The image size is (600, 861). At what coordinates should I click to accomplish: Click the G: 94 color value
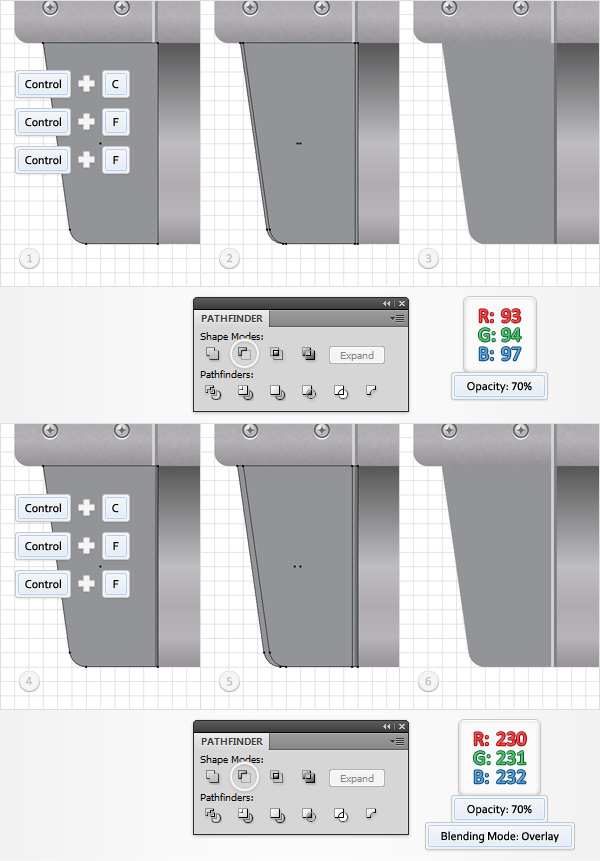coord(500,335)
